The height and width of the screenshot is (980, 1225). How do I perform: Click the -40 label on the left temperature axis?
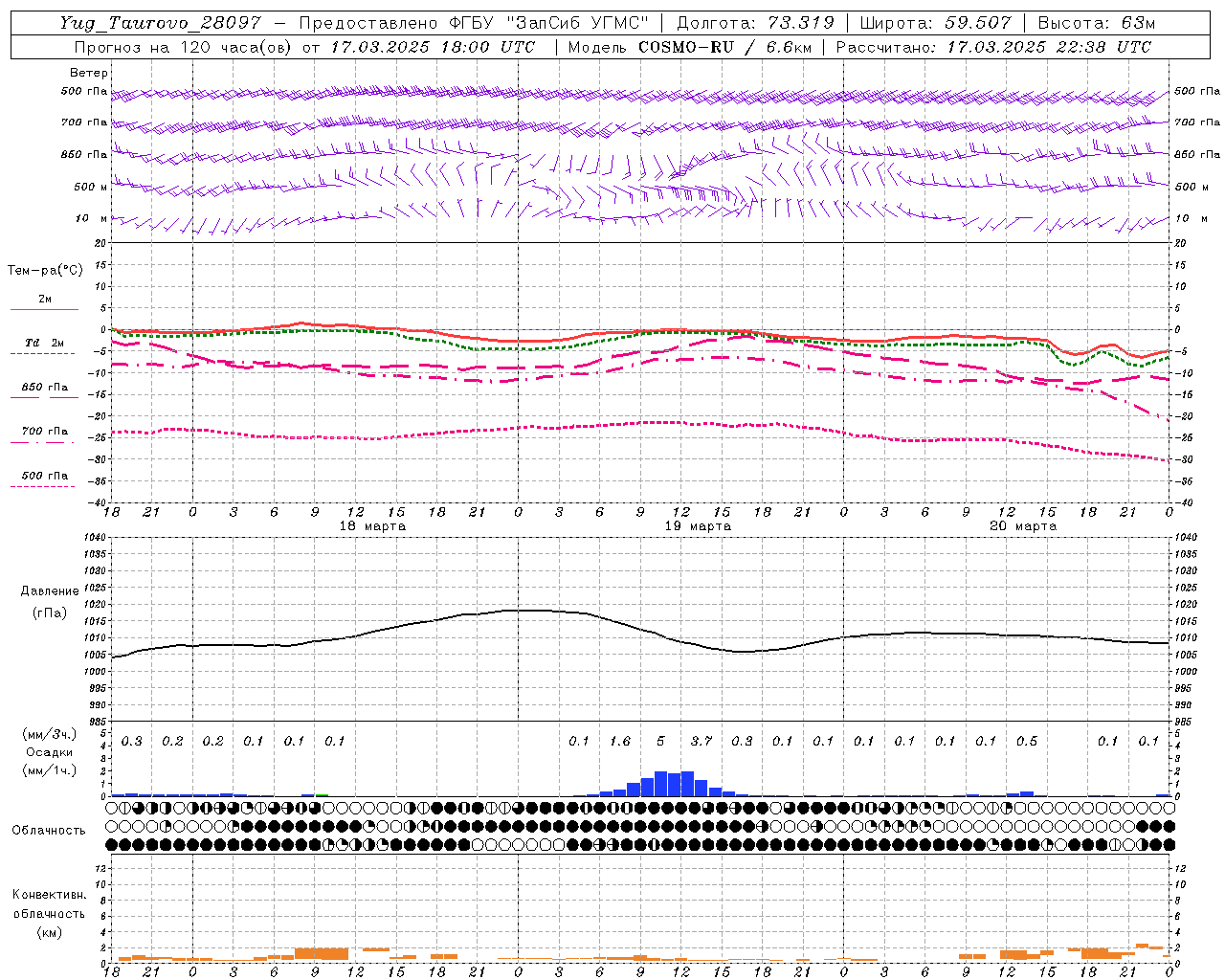(96, 502)
